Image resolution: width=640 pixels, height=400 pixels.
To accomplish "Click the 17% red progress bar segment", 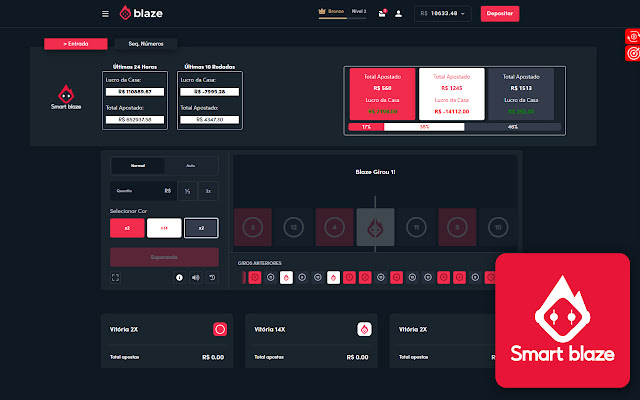I will tap(366, 127).
